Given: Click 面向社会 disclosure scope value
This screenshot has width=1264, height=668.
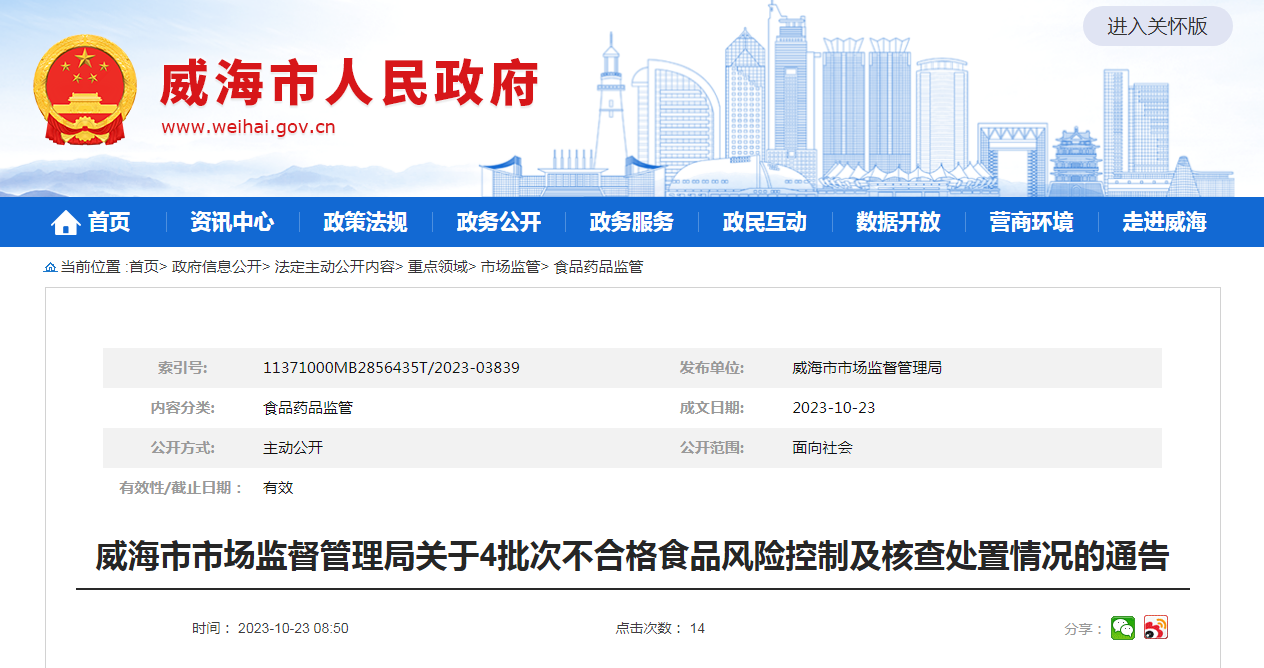Looking at the screenshot, I should [822, 448].
